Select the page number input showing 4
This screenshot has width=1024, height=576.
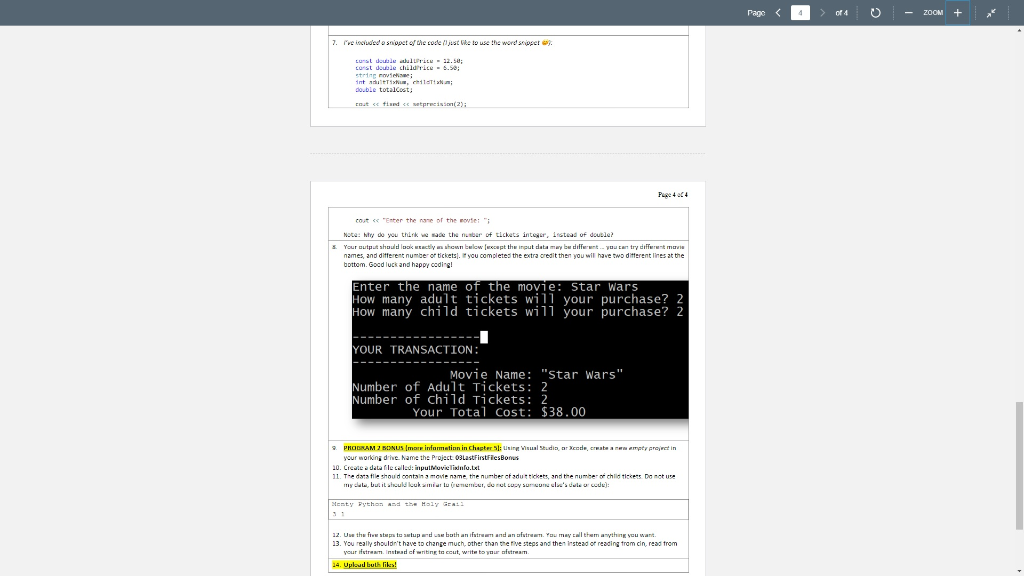click(x=802, y=13)
